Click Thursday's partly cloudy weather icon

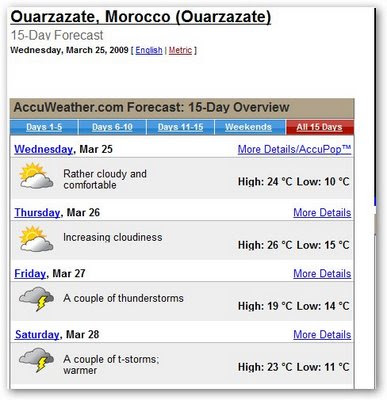[x=36, y=239]
